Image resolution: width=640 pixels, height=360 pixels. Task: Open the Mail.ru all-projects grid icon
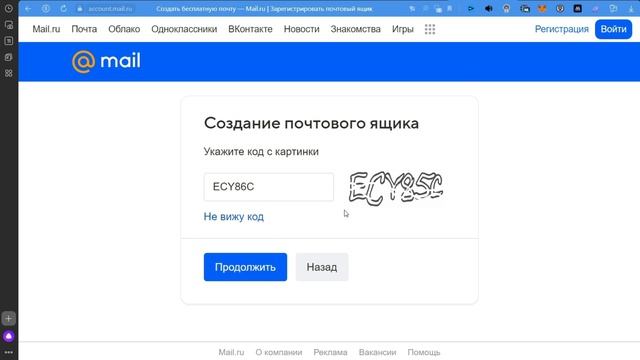pyautogui.click(x=430, y=29)
